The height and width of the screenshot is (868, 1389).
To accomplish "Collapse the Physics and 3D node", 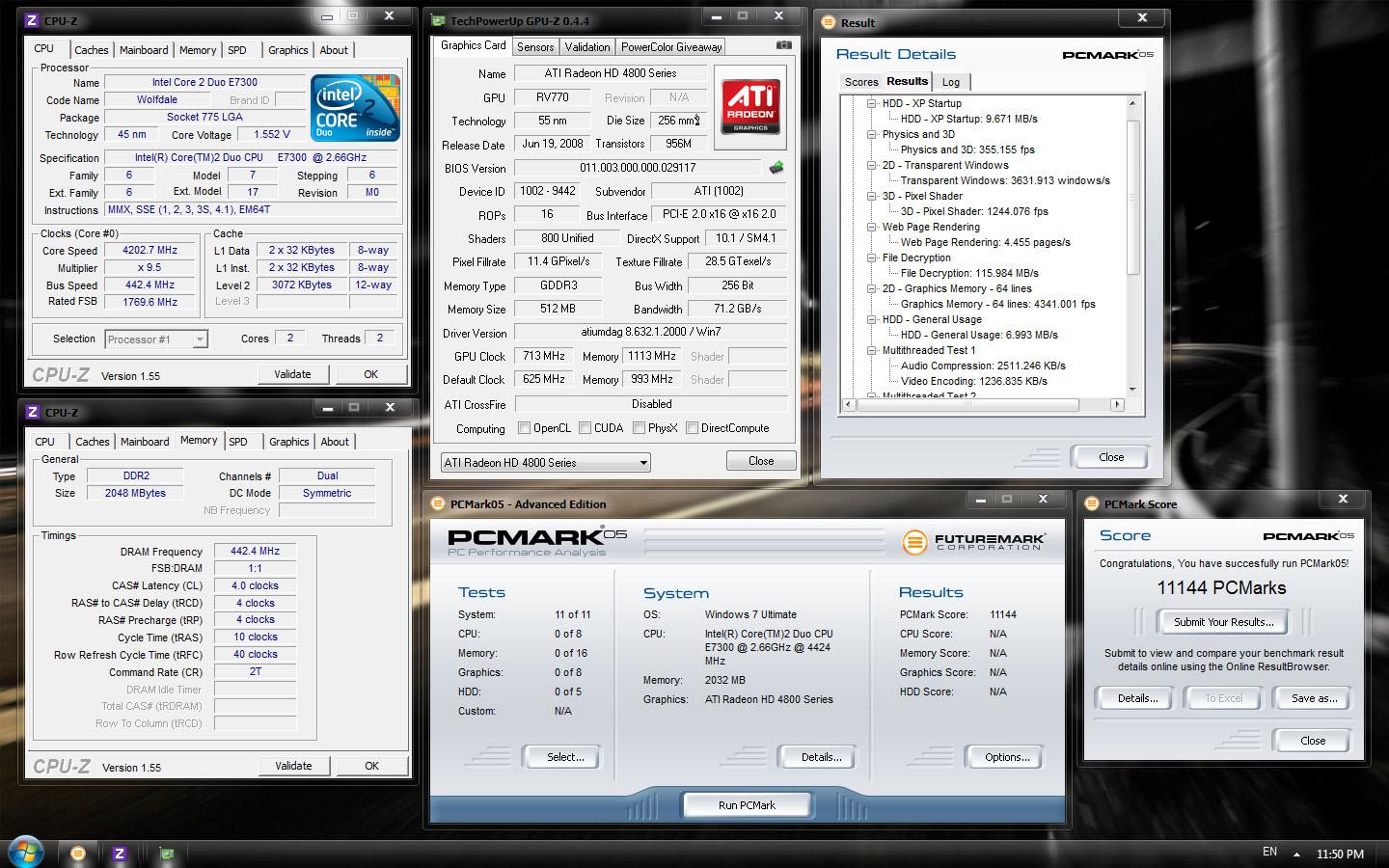I will coord(871,134).
